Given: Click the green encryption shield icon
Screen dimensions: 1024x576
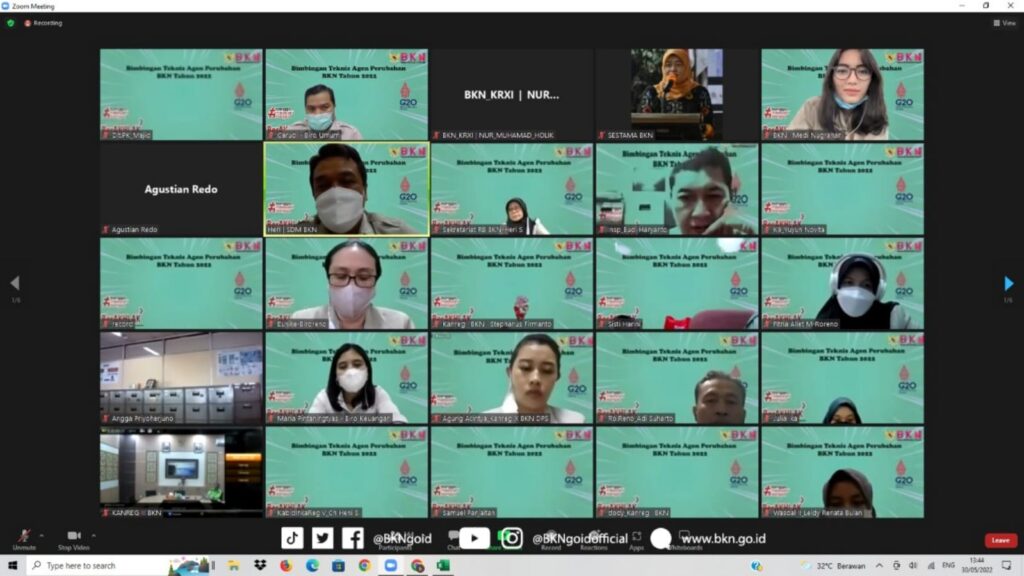Looking at the screenshot, I should click(10, 22).
